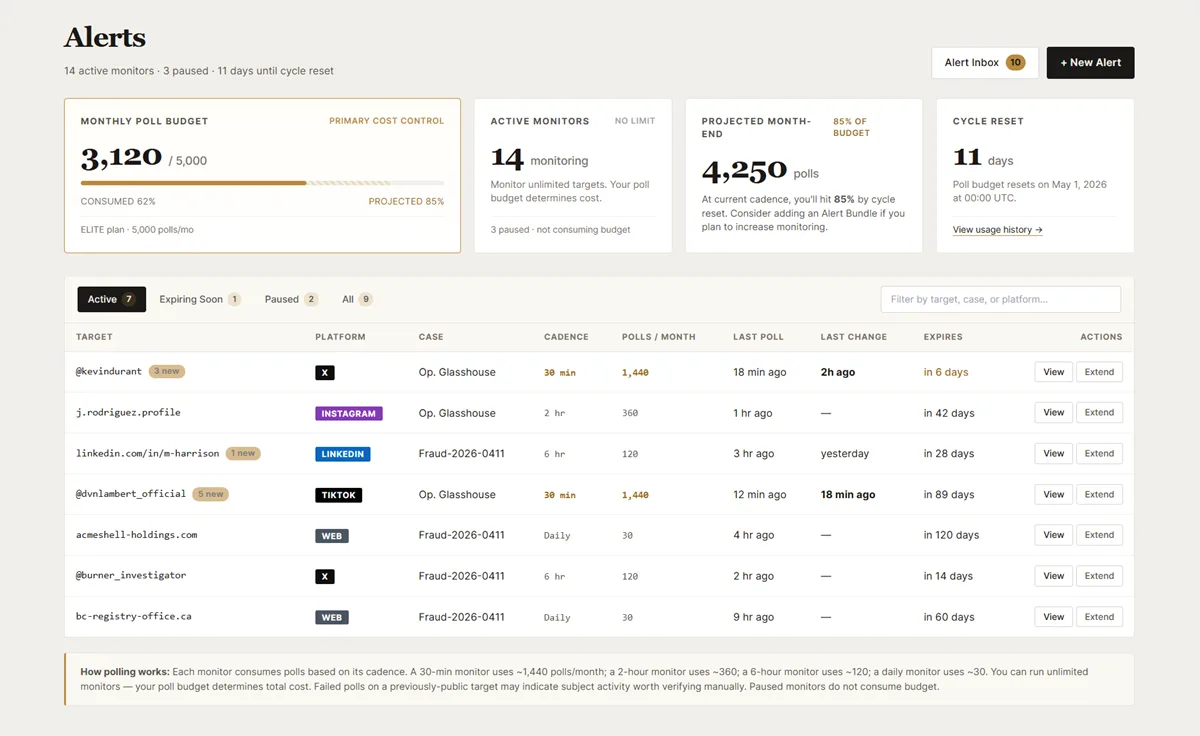
Task: Click the monthly poll budget progress bar
Action: coord(262,183)
